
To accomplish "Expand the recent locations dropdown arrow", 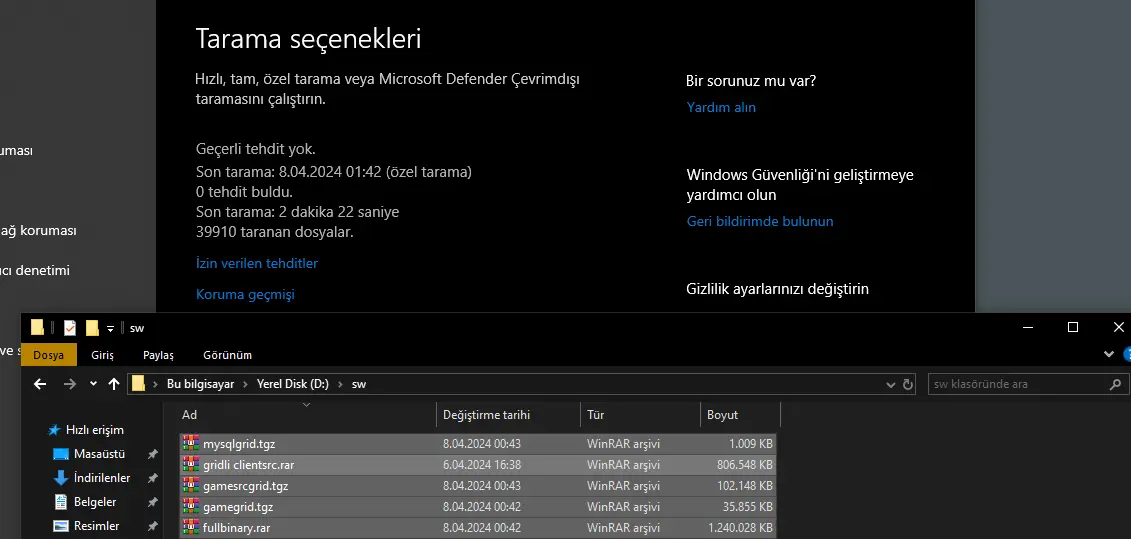I will [x=93, y=384].
